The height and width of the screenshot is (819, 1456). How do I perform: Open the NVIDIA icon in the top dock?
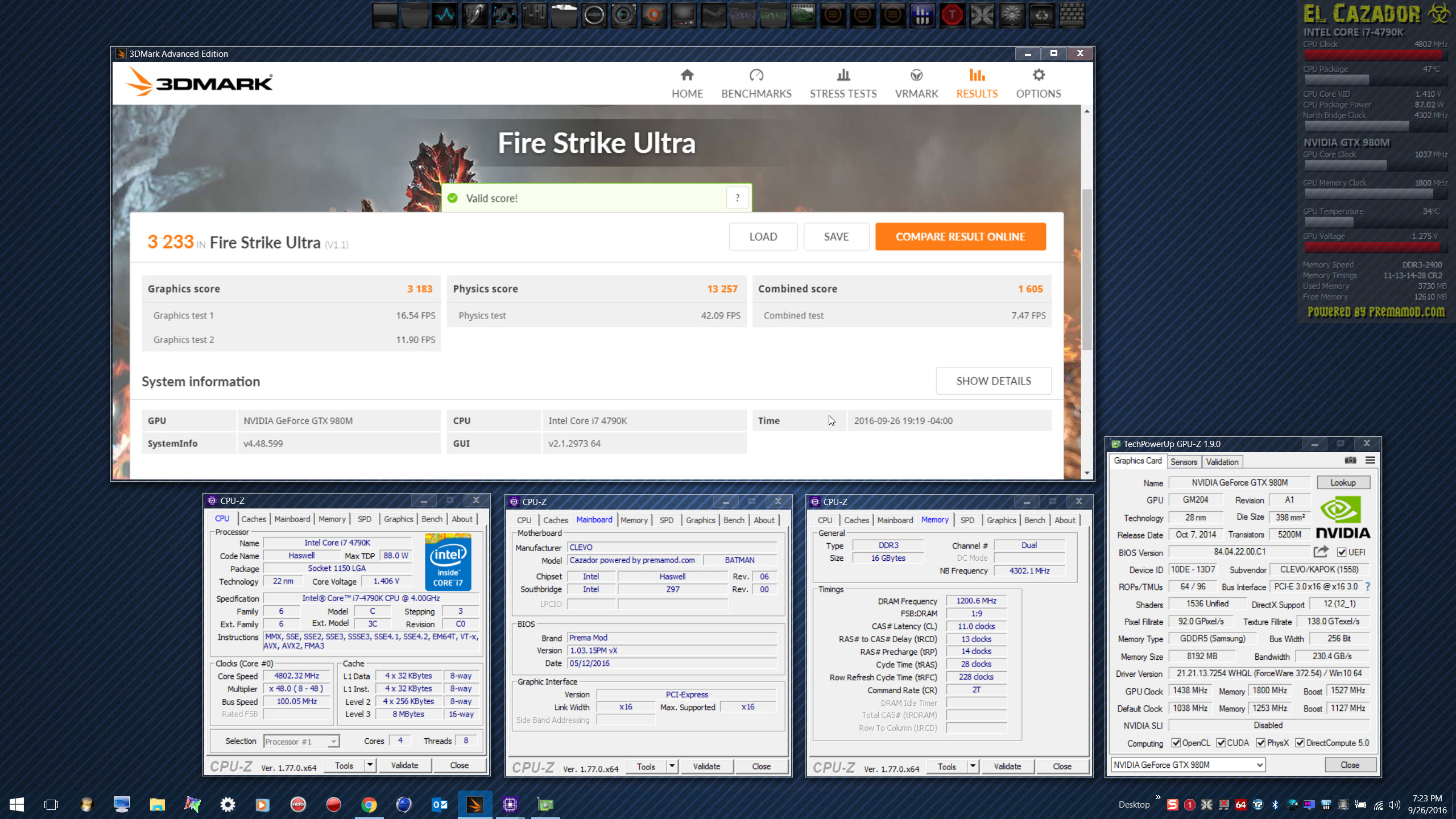click(803, 15)
